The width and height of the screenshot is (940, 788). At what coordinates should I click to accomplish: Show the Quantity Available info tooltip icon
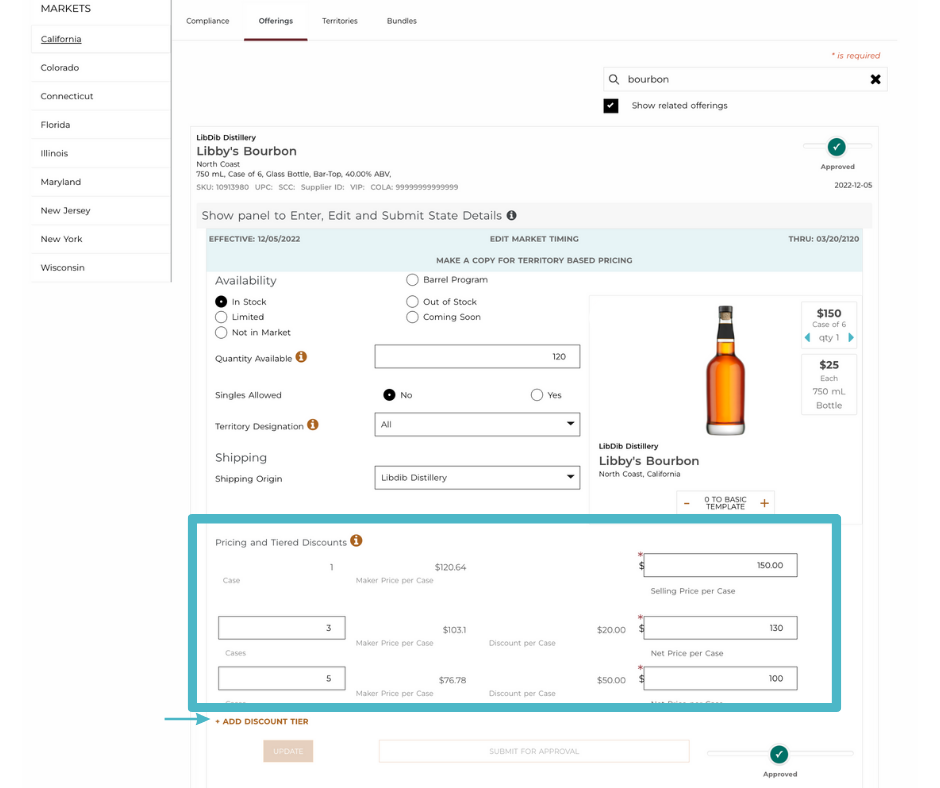click(302, 357)
